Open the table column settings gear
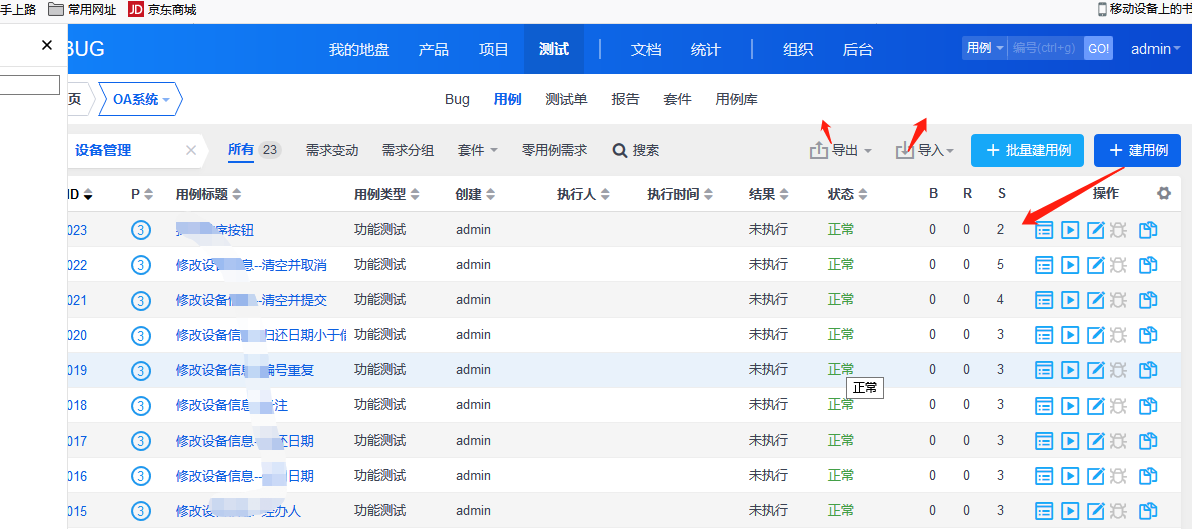Screen dimensions: 1192x529 (x=1164, y=194)
